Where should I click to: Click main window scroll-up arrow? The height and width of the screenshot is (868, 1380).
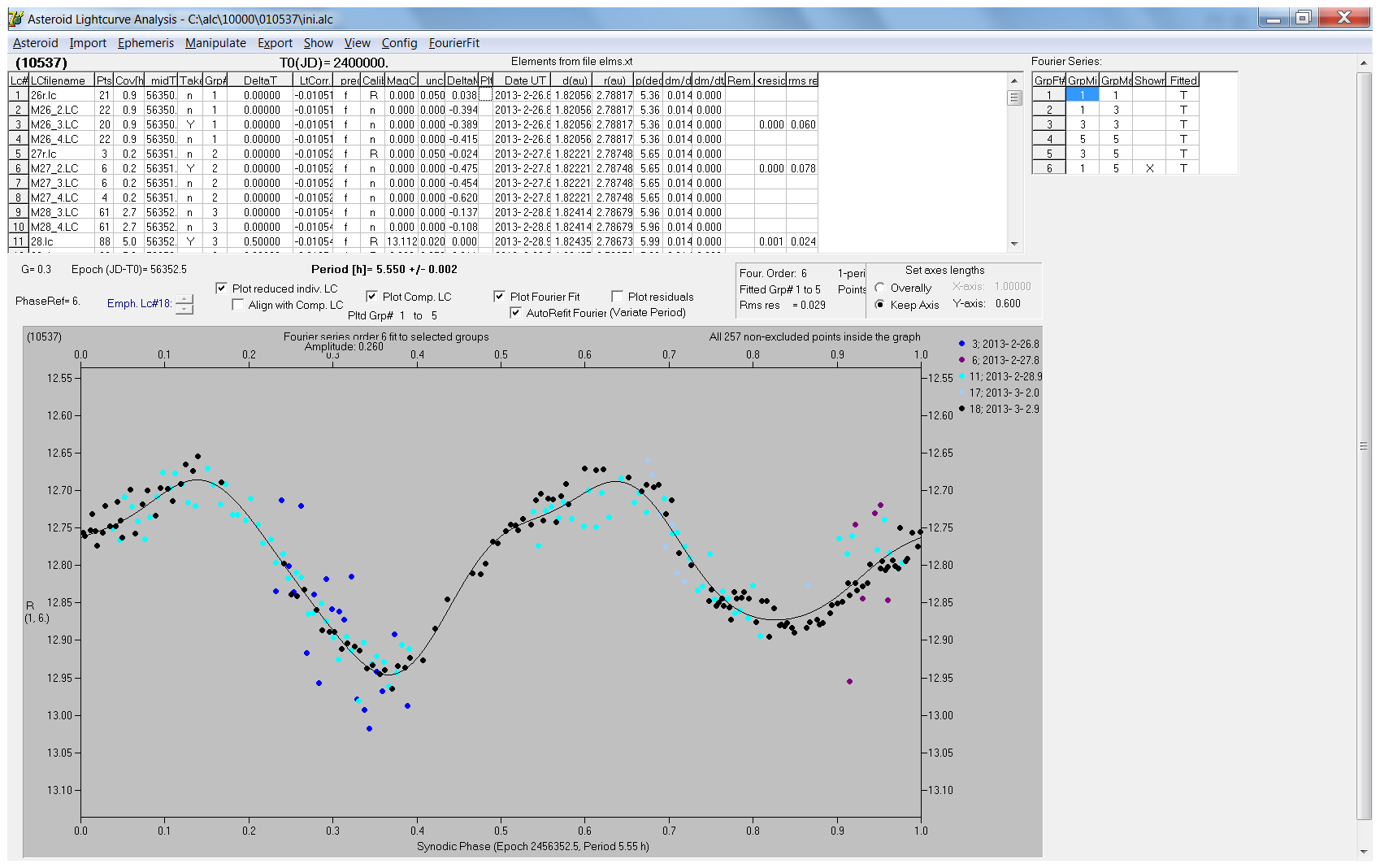pos(1364,63)
